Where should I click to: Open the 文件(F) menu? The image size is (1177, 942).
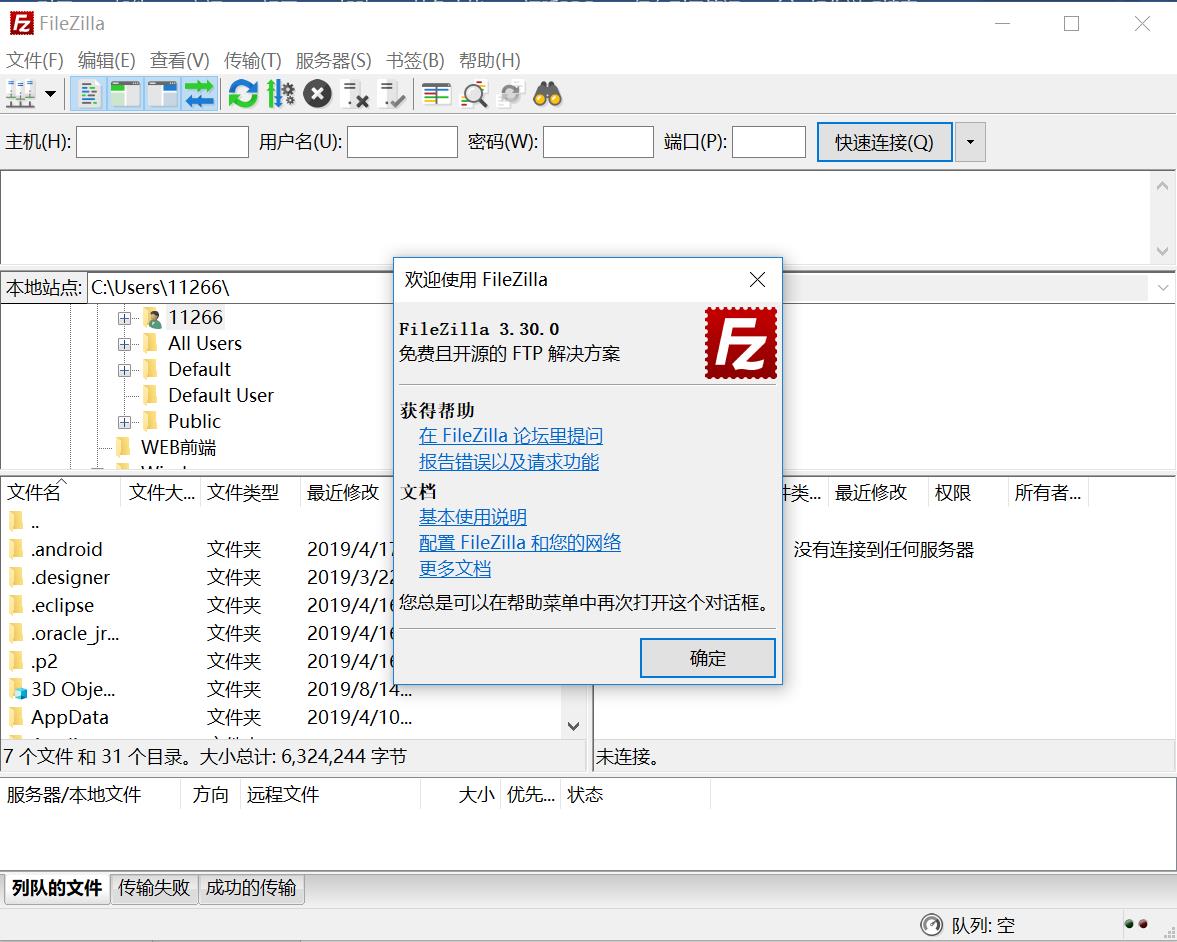click(35, 60)
